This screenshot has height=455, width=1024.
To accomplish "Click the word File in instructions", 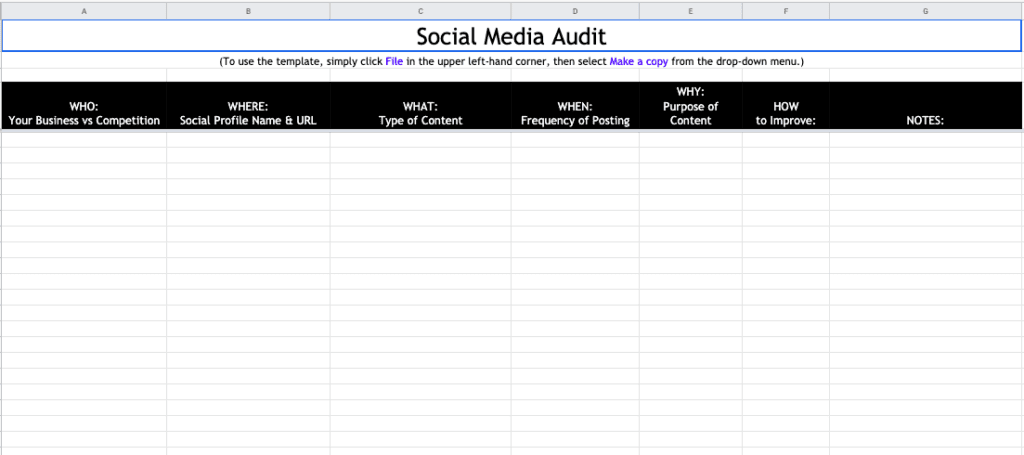I will [394, 61].
